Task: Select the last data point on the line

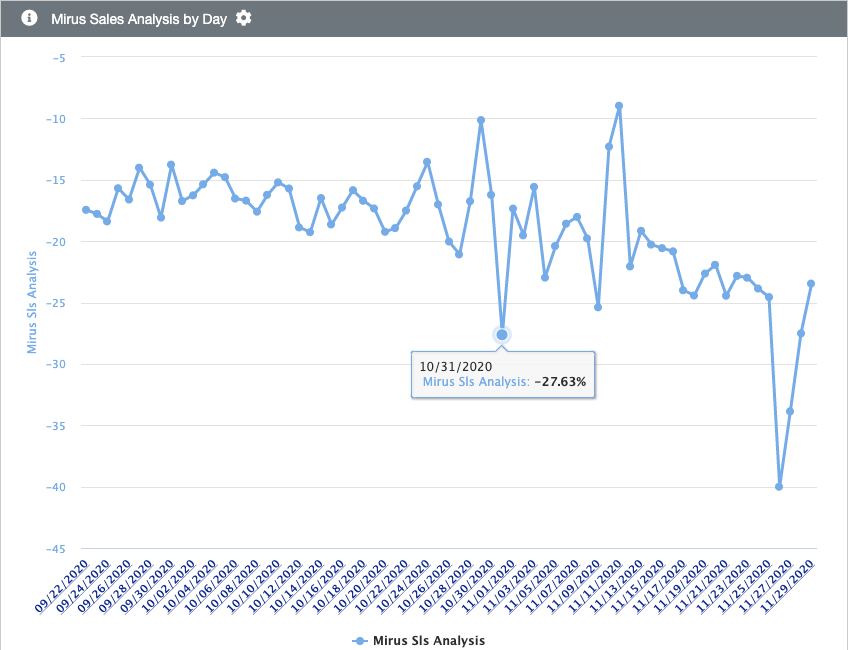Action: click(811, 284)
